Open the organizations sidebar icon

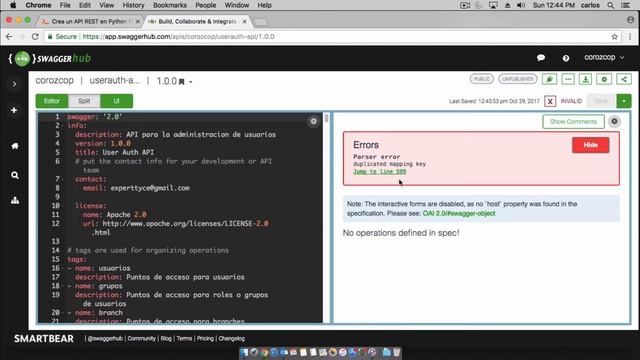[x=15, y=200]
